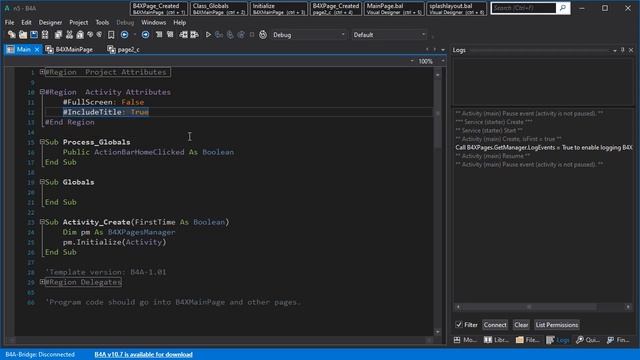The height and width of the screenshot is (360, 640).
Task: Open recent splashlayout.bal Visual Designer shortcut
Action: click(457, 9)
